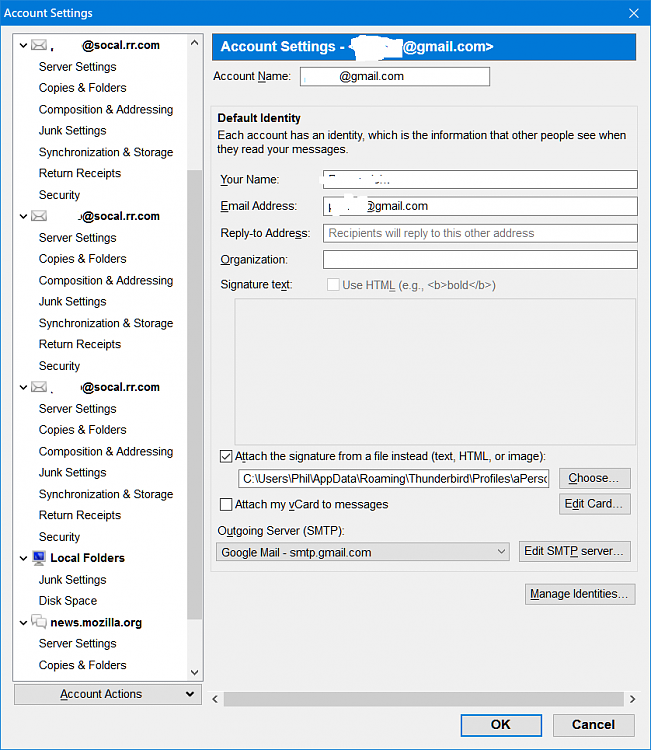
Task: Open the Account Actions dropdown
Action: pos(108,694)
